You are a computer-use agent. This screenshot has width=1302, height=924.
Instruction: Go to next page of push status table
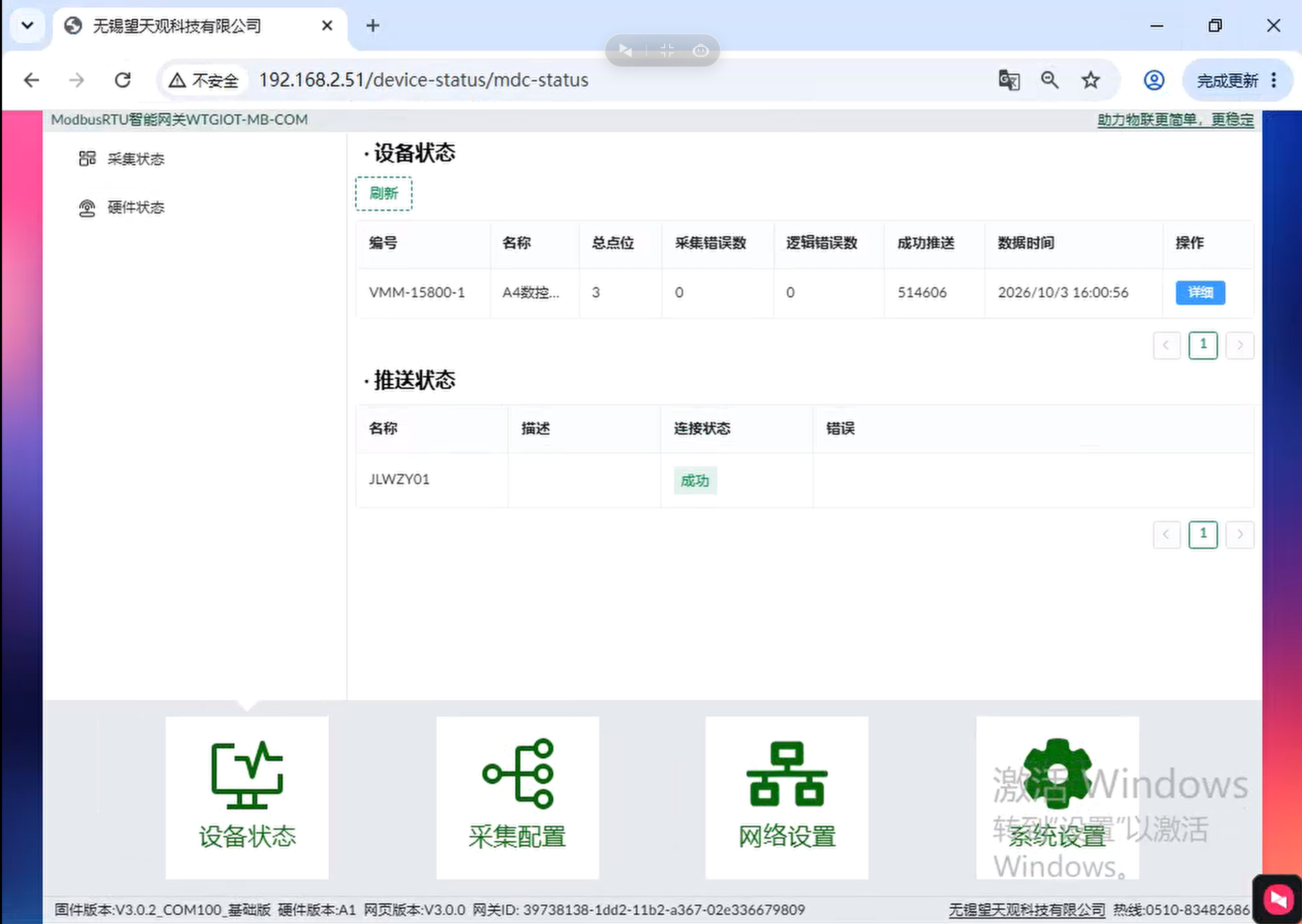click(x=1239, y=534)
